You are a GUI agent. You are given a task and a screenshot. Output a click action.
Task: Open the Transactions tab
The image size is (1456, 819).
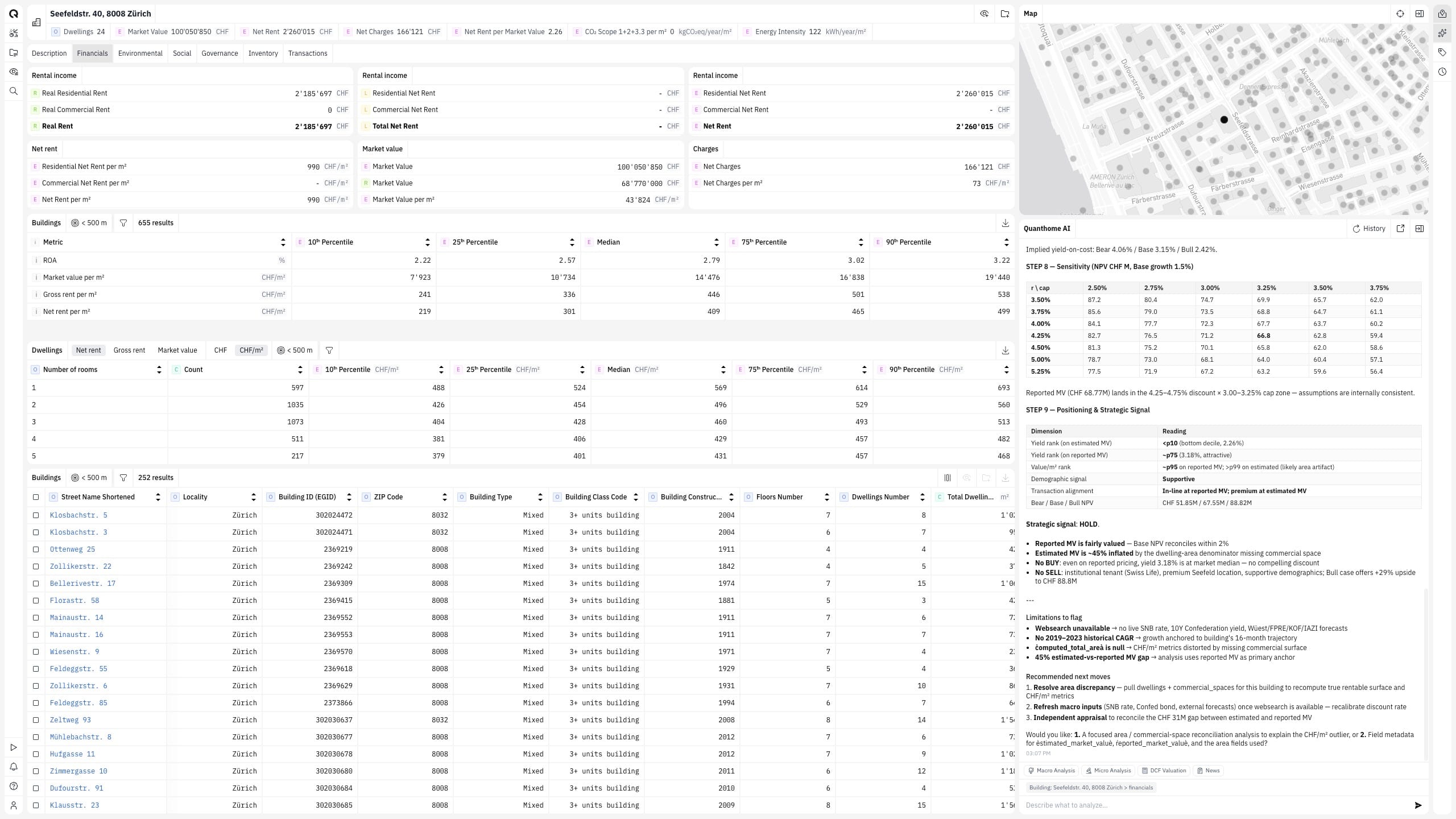(x=308, y=53)
